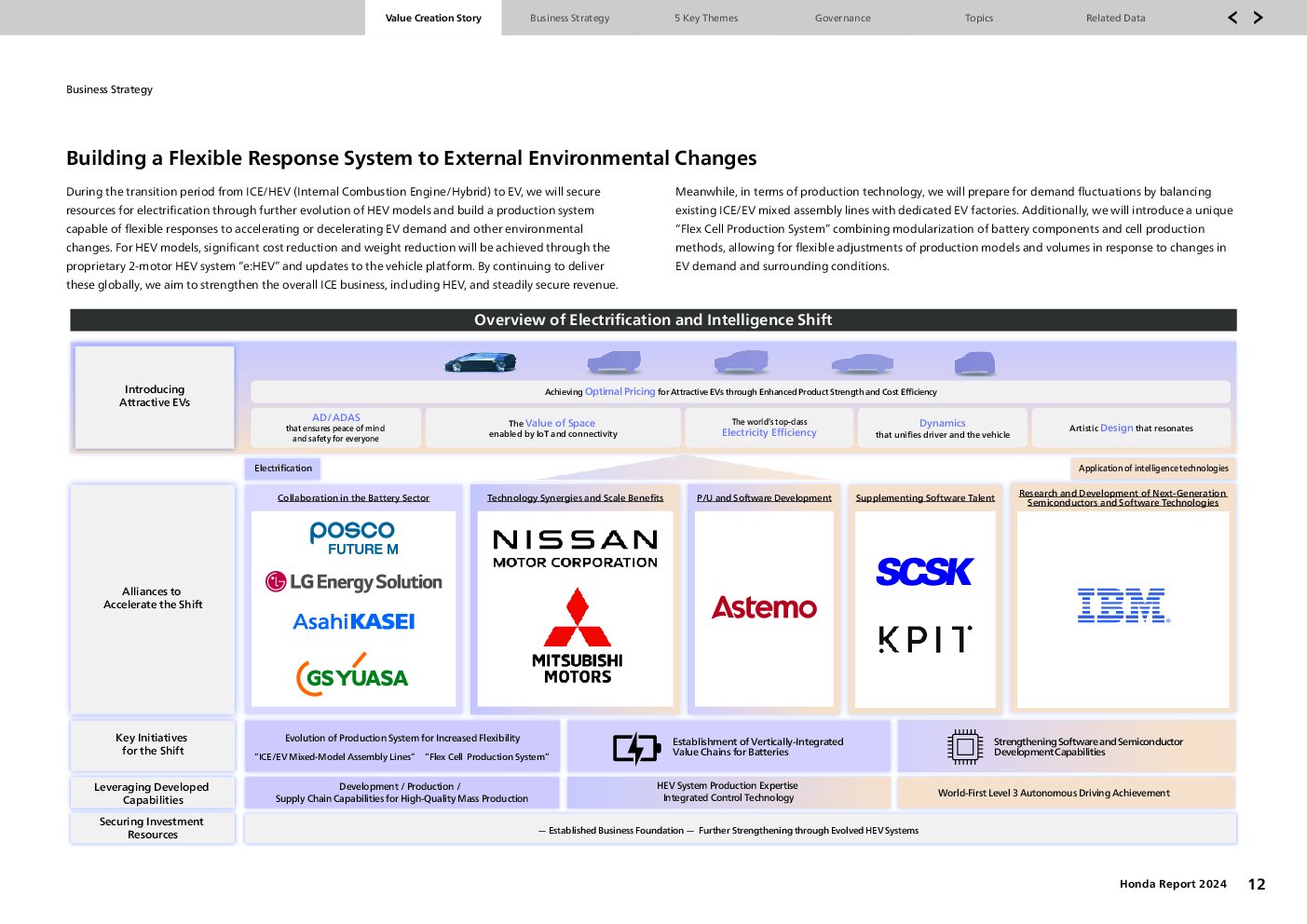Click the Business Strategy breadcrumb label
The height and width of the screenshot is (924, 1307).
109,89
